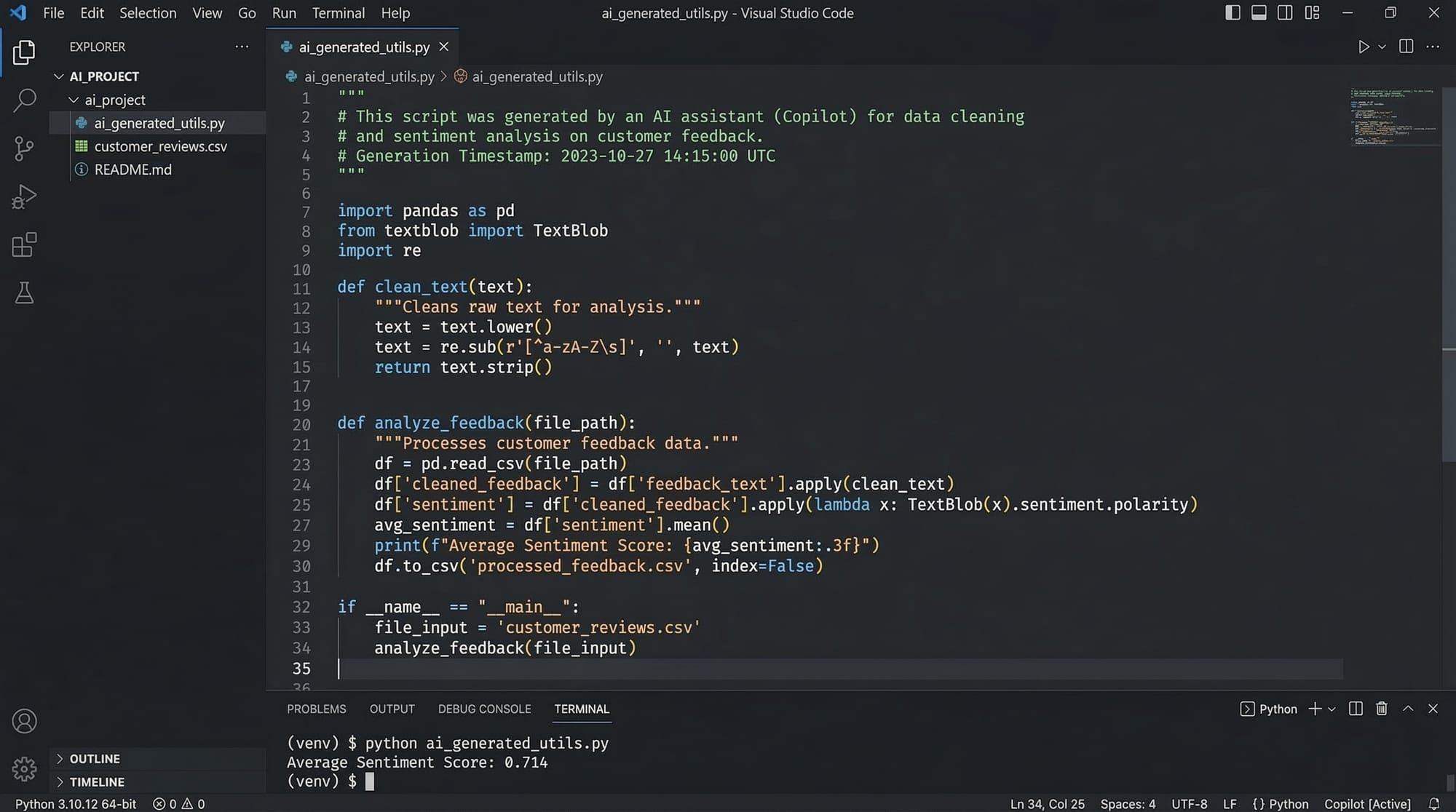Image resolution: width=1456 pixels, height=812 pixels.
Task: Open customer_reviews.csv in the explorer
Action: coord(160,146)
